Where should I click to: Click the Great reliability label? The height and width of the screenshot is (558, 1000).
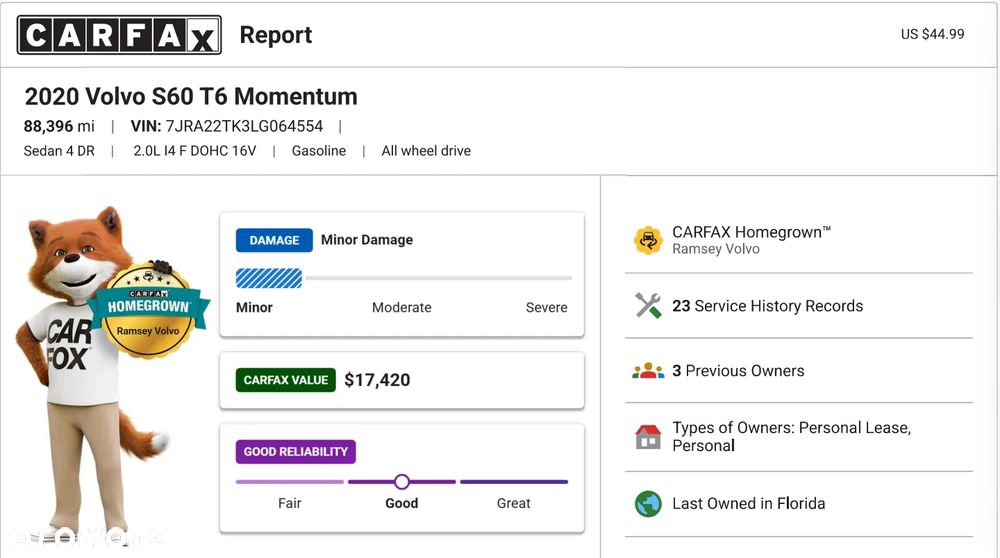click(513, 503)
